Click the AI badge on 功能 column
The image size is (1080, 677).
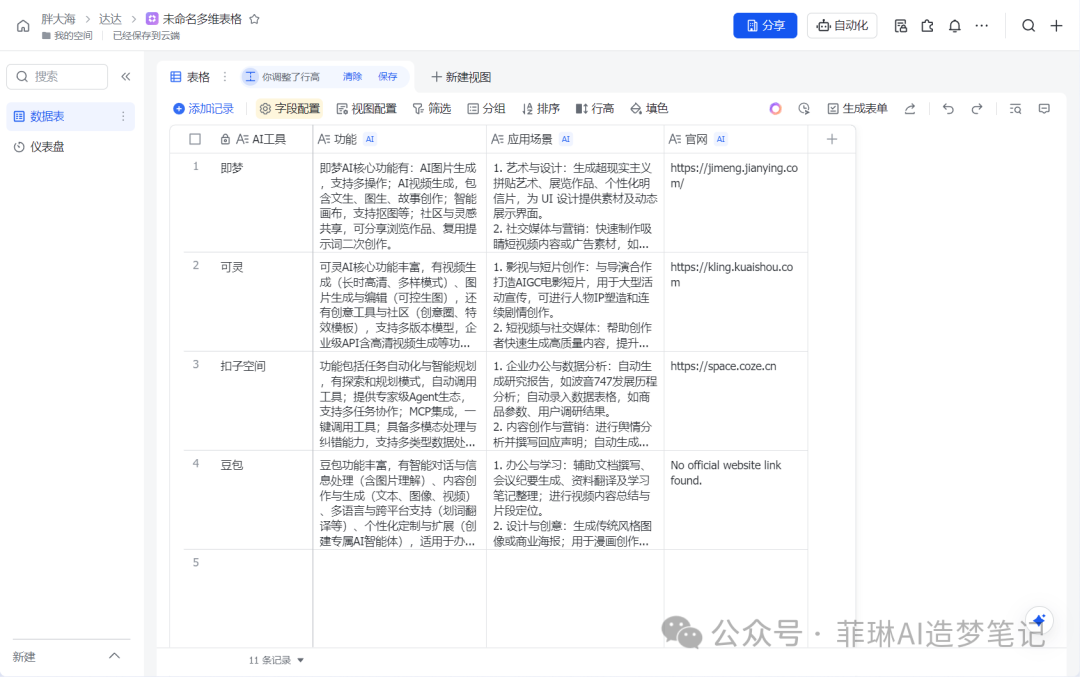tap(370, 139)
